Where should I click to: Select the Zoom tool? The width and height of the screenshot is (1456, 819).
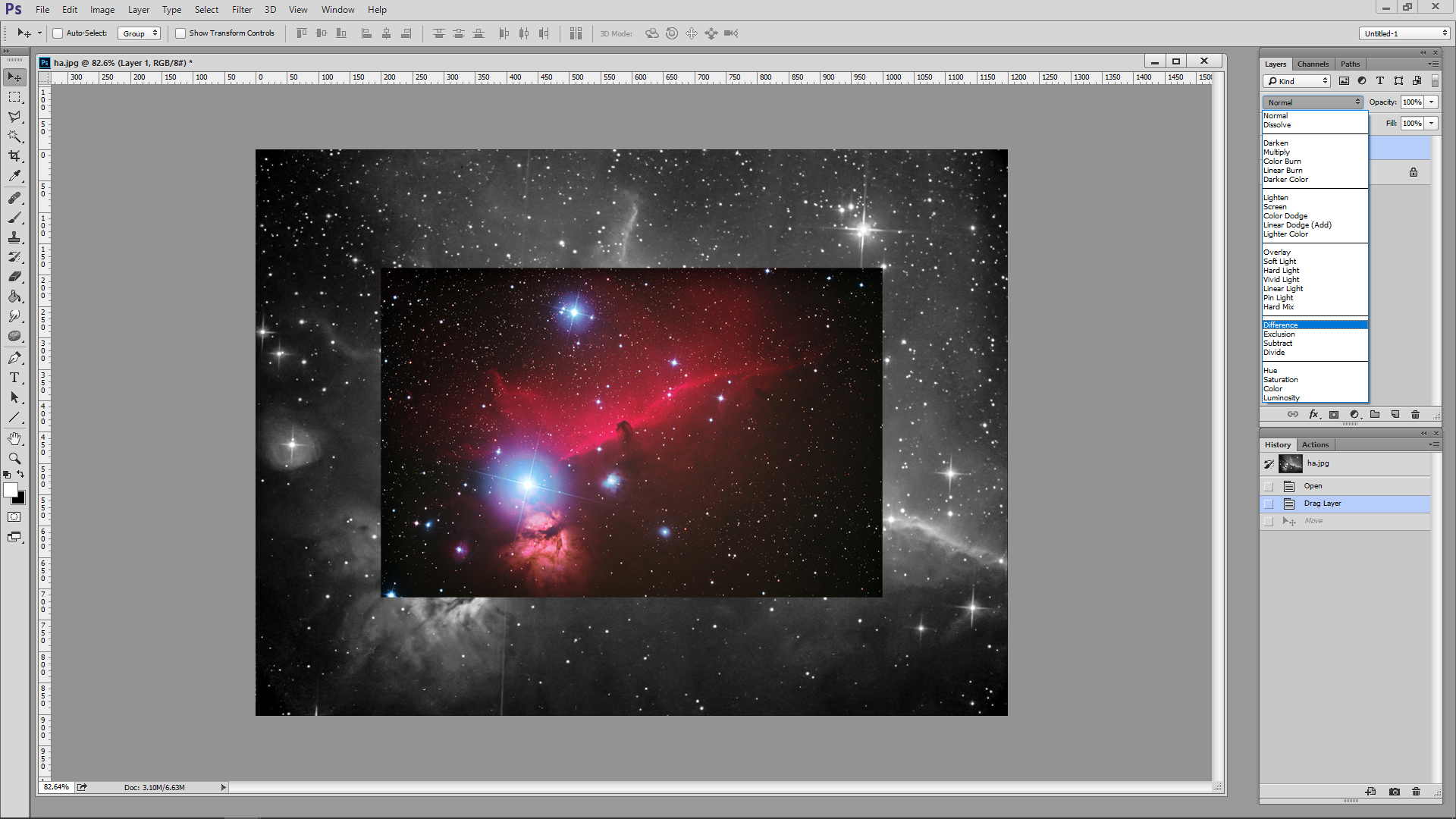pyautogui.click(x=14, y=459)
